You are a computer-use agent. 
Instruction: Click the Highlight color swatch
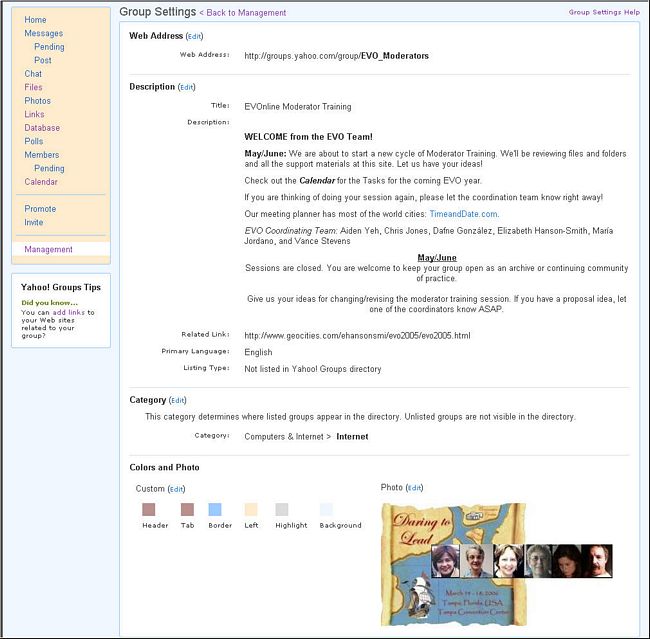[282, 509]
